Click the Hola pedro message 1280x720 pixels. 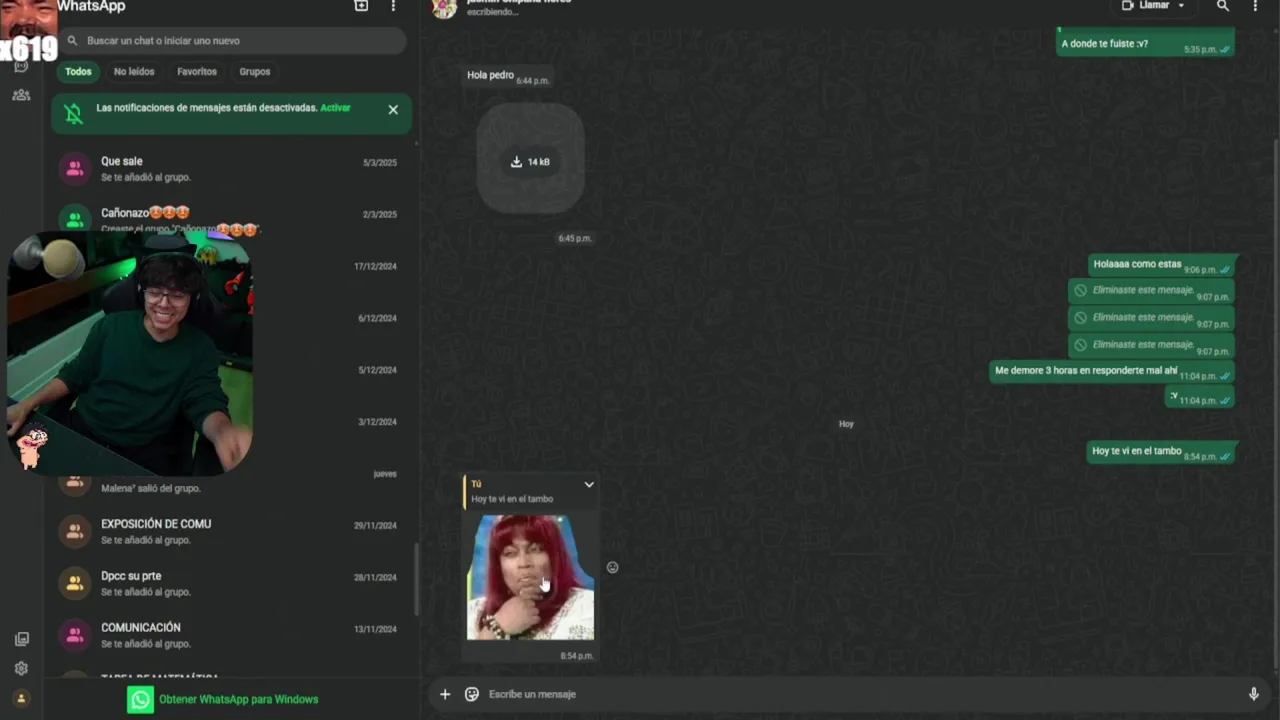(x=508, y=76)
